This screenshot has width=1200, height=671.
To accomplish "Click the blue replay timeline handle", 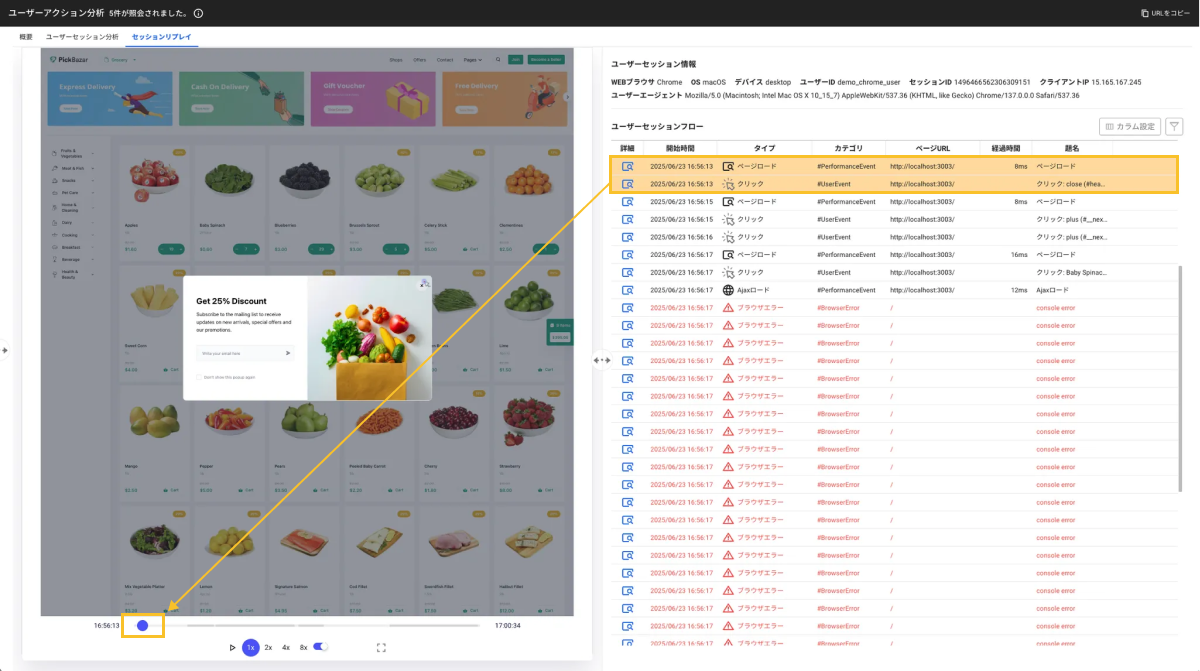I will click(x=142, y=625).
